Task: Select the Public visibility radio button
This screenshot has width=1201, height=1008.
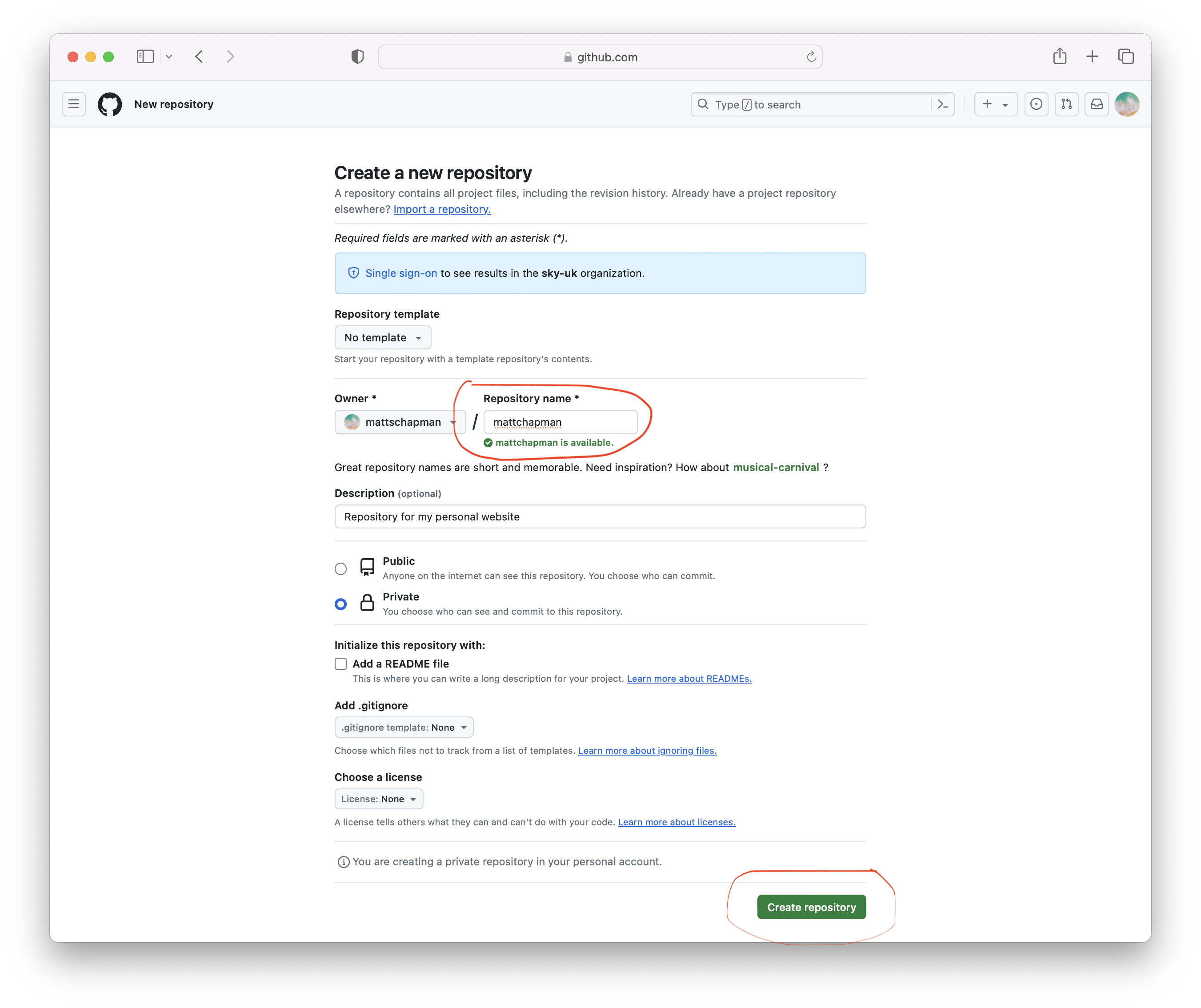Action: click(341, 568)
